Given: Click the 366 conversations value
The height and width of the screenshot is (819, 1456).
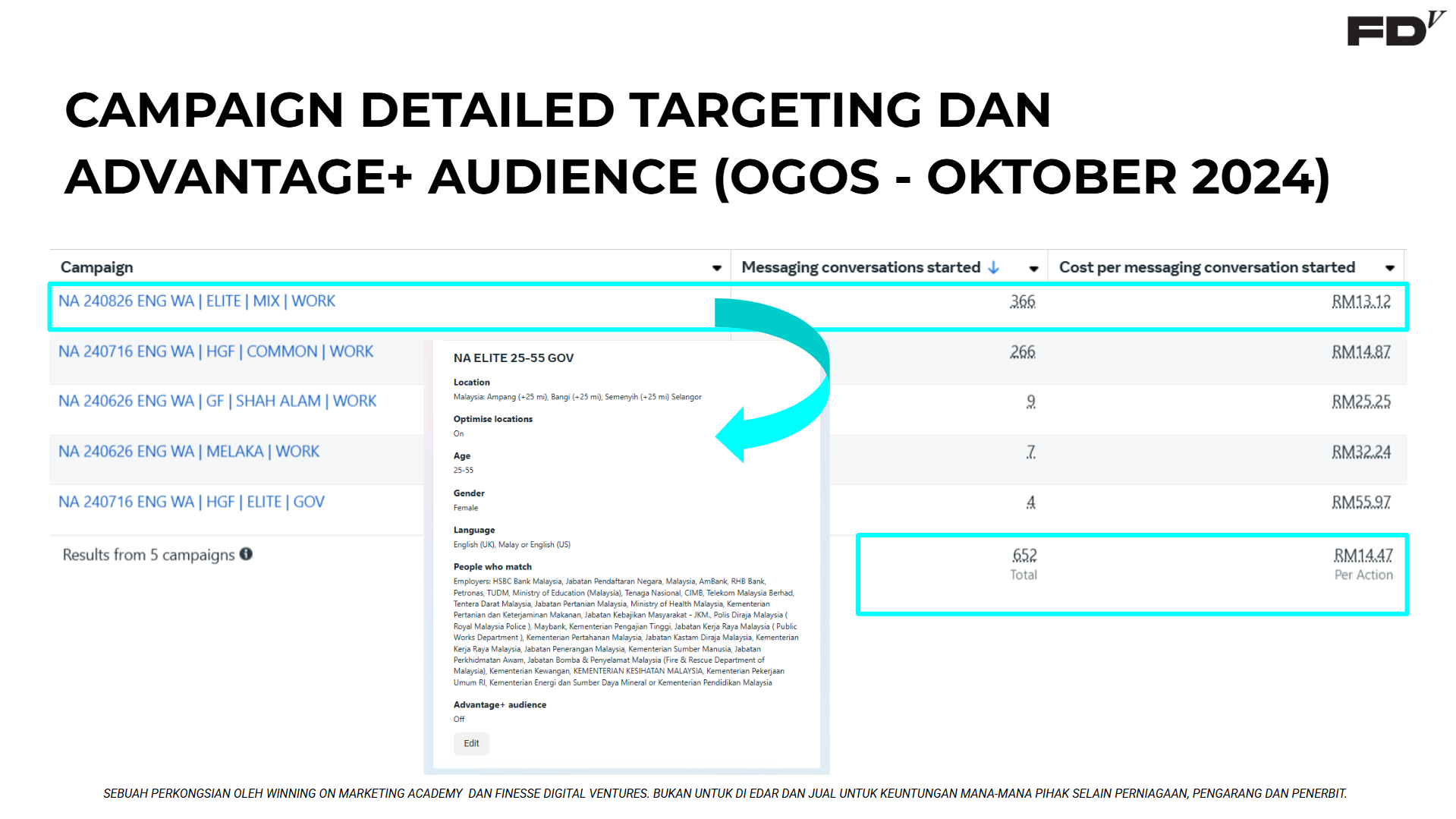Looking at the screenshot, I should coord(1022,301).
